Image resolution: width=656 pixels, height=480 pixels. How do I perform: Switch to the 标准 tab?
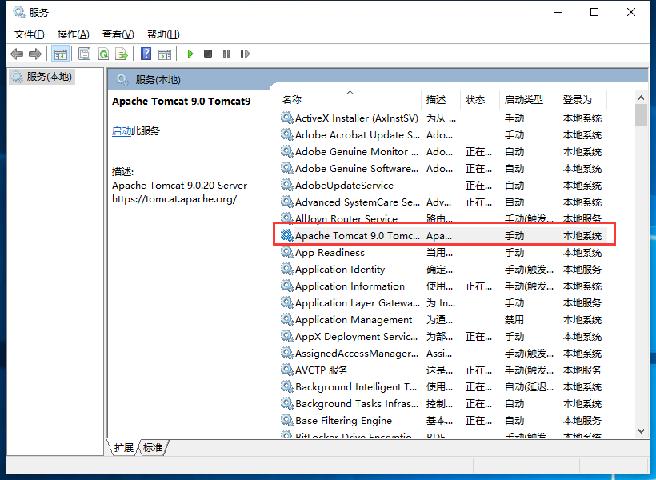[152, 447]
